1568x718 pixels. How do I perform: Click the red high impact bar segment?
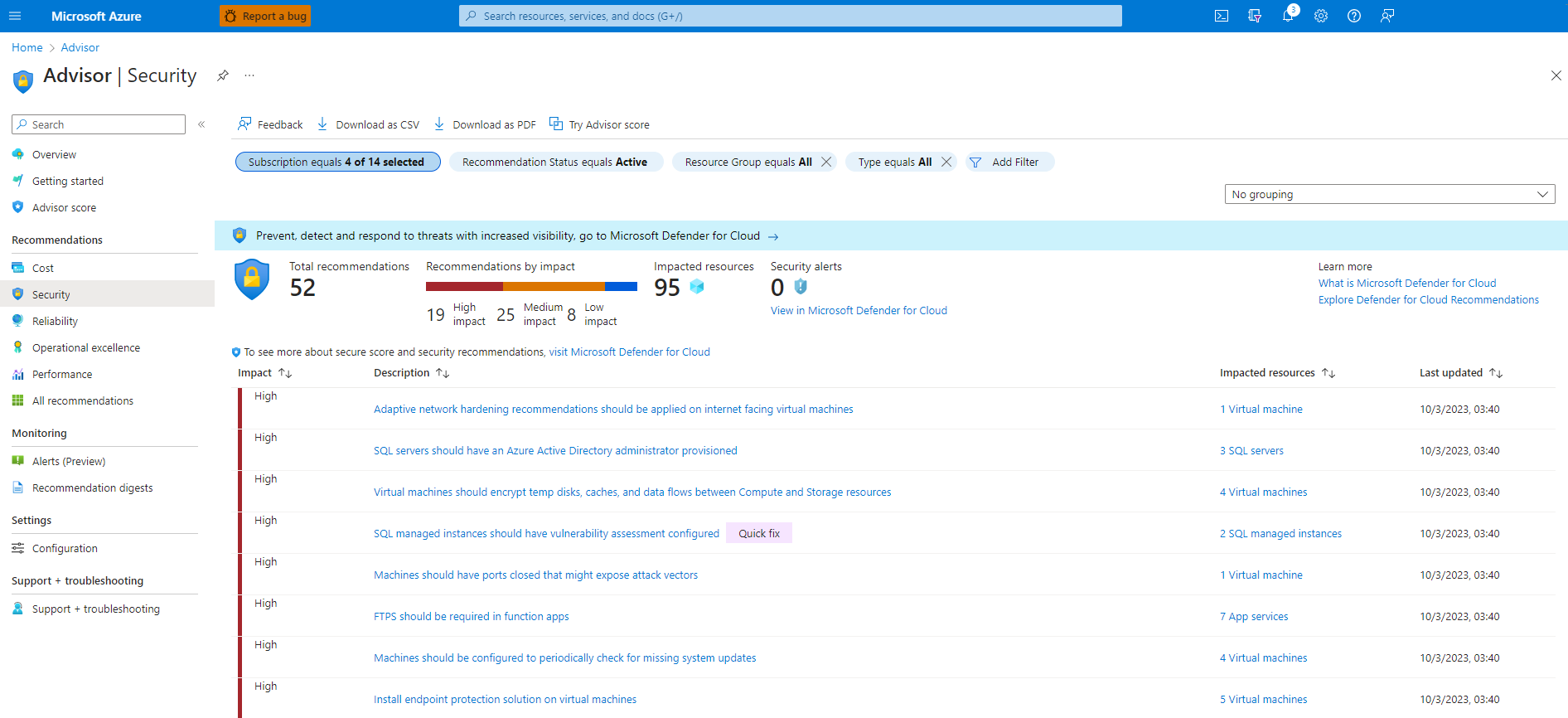click(464, 287)
